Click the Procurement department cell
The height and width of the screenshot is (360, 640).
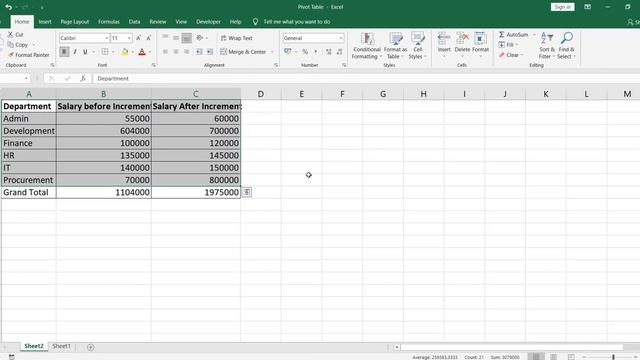click(x=29, y=180)
